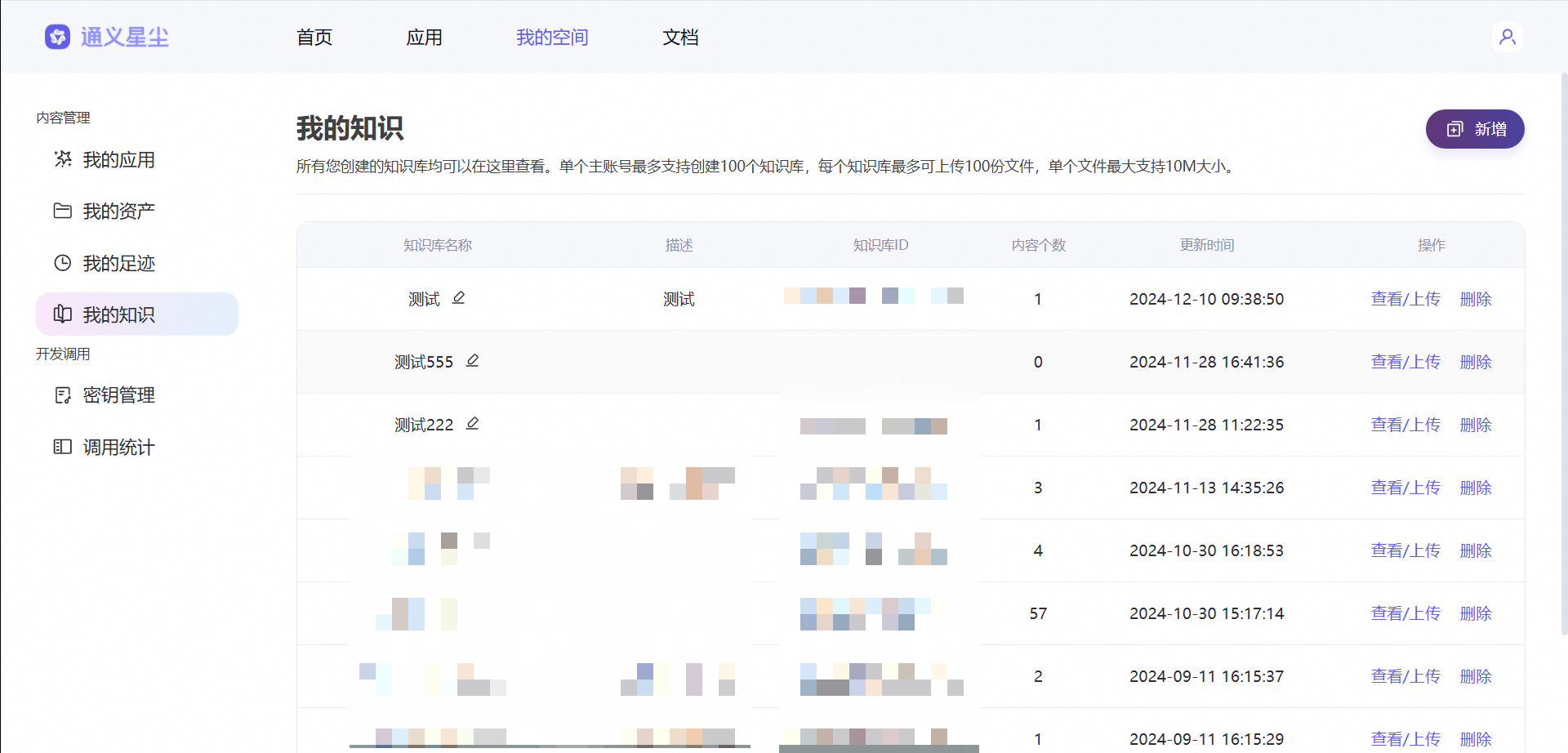Click the 我的知识 page heading
Viewport: 1568px width, 753px height.
[x=350, y=128]
